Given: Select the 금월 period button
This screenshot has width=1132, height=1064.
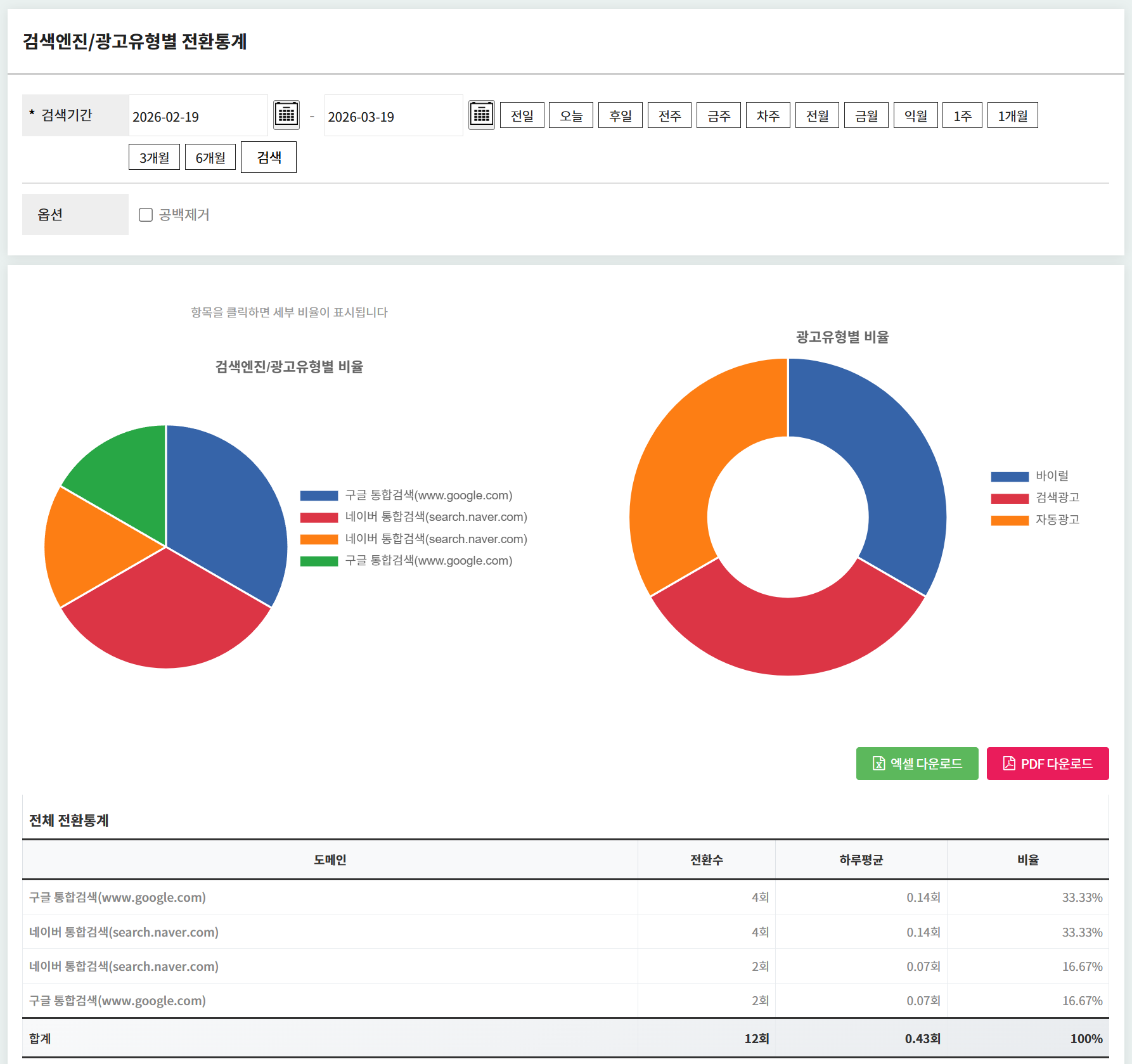Looking at the screenshot, I should [x=866, y=115].
